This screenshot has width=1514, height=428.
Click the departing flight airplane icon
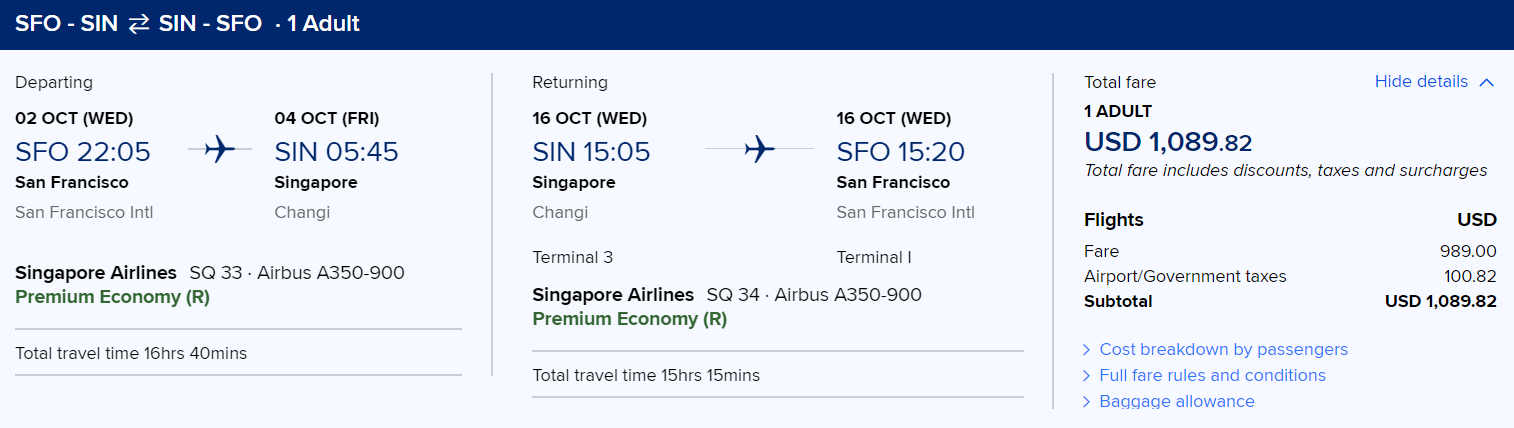pyautogui.click(x=220, y=151)
